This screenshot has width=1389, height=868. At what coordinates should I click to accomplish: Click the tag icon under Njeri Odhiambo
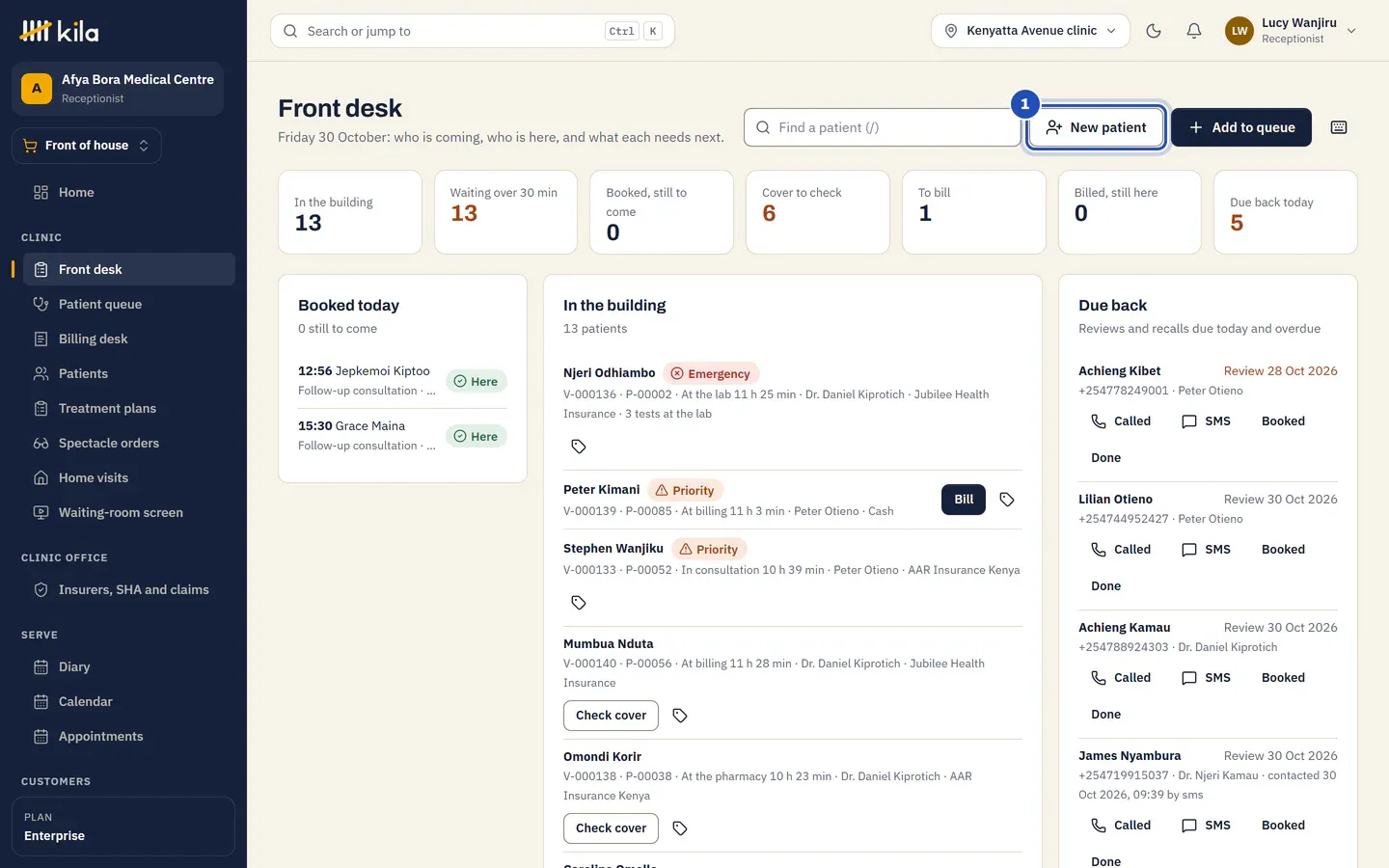[579, 447]
